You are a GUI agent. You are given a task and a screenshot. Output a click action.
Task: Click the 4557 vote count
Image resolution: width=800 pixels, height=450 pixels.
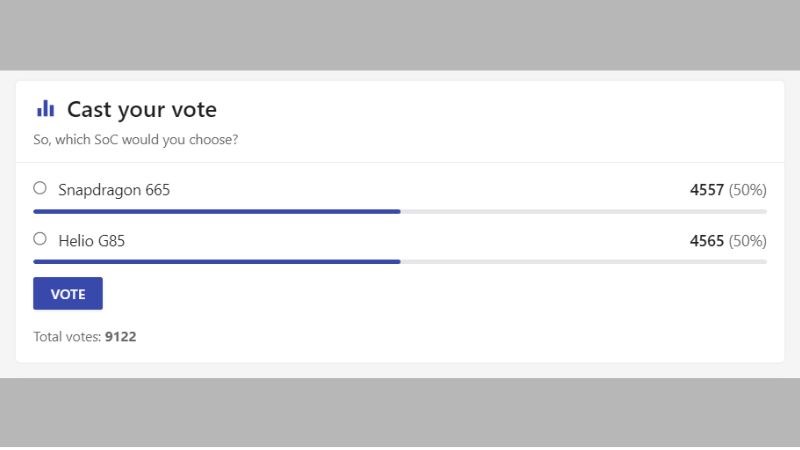coord(706,190)
